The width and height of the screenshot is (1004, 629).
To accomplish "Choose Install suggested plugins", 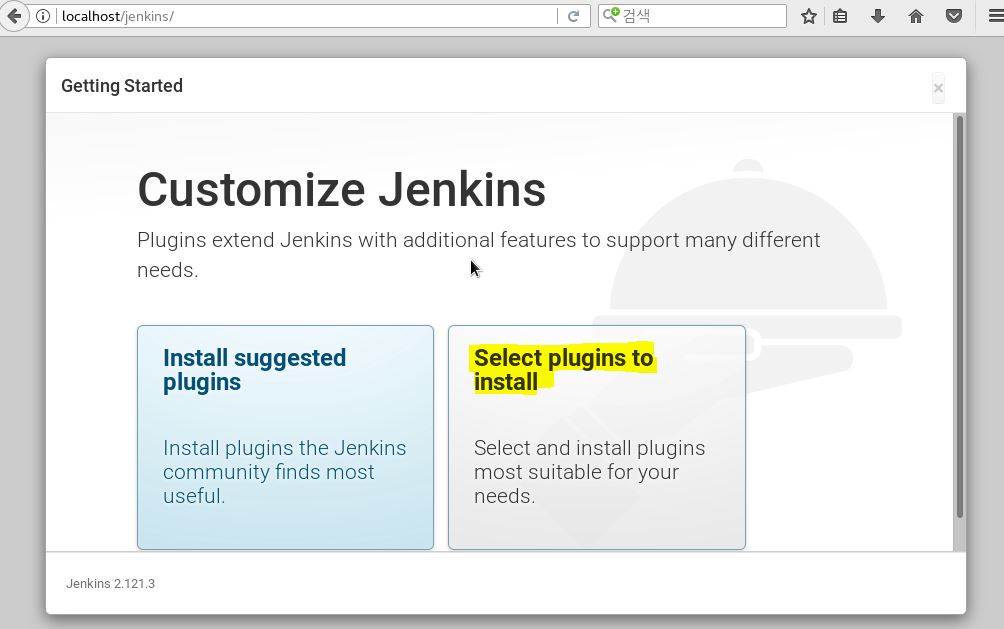I will tap(286, 437).
